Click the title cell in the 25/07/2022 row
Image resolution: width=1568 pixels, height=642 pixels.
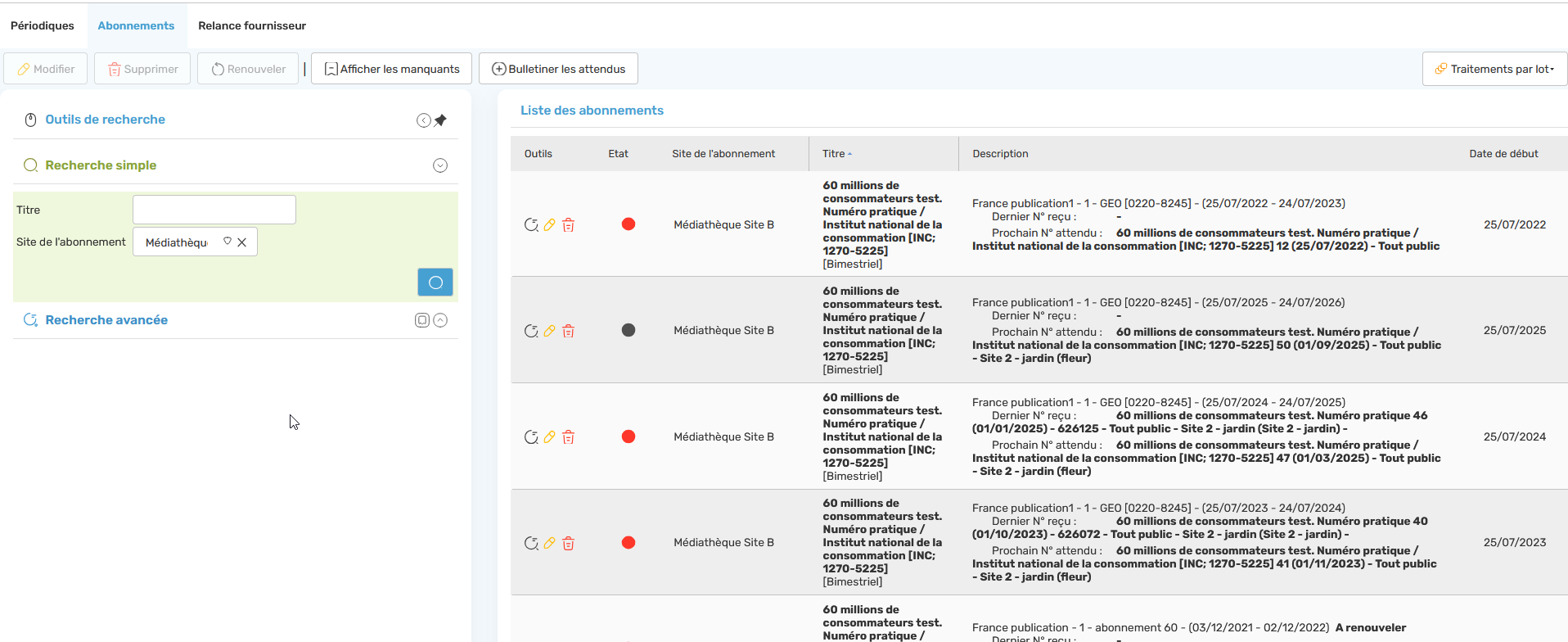(x=882, y=224)
